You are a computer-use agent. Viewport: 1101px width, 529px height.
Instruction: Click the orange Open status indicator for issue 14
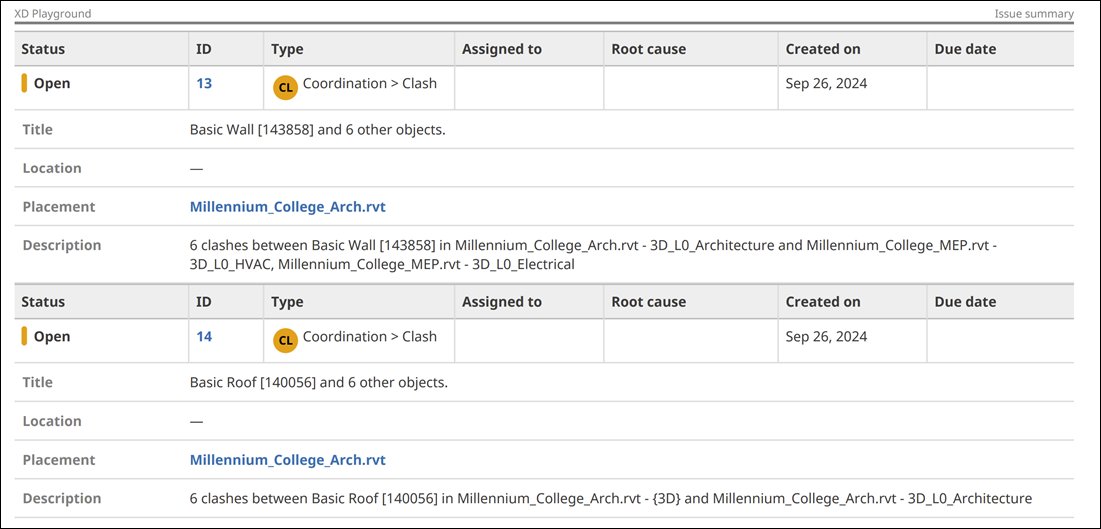25,337
